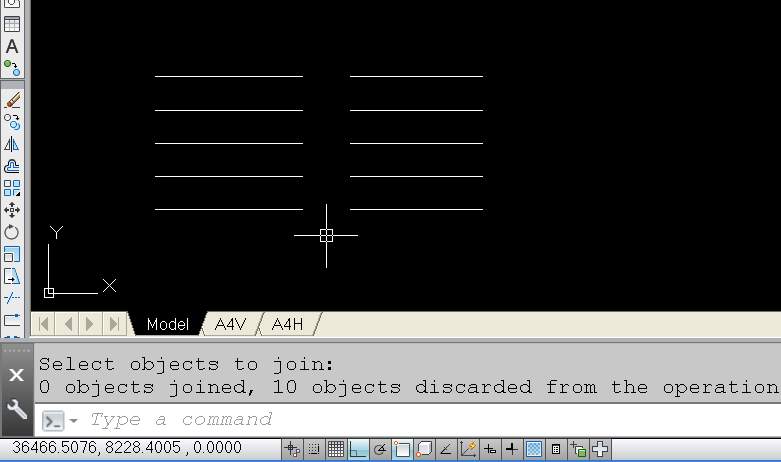Toggle Selection Cycling in status bar

click(x=578, y=450)
